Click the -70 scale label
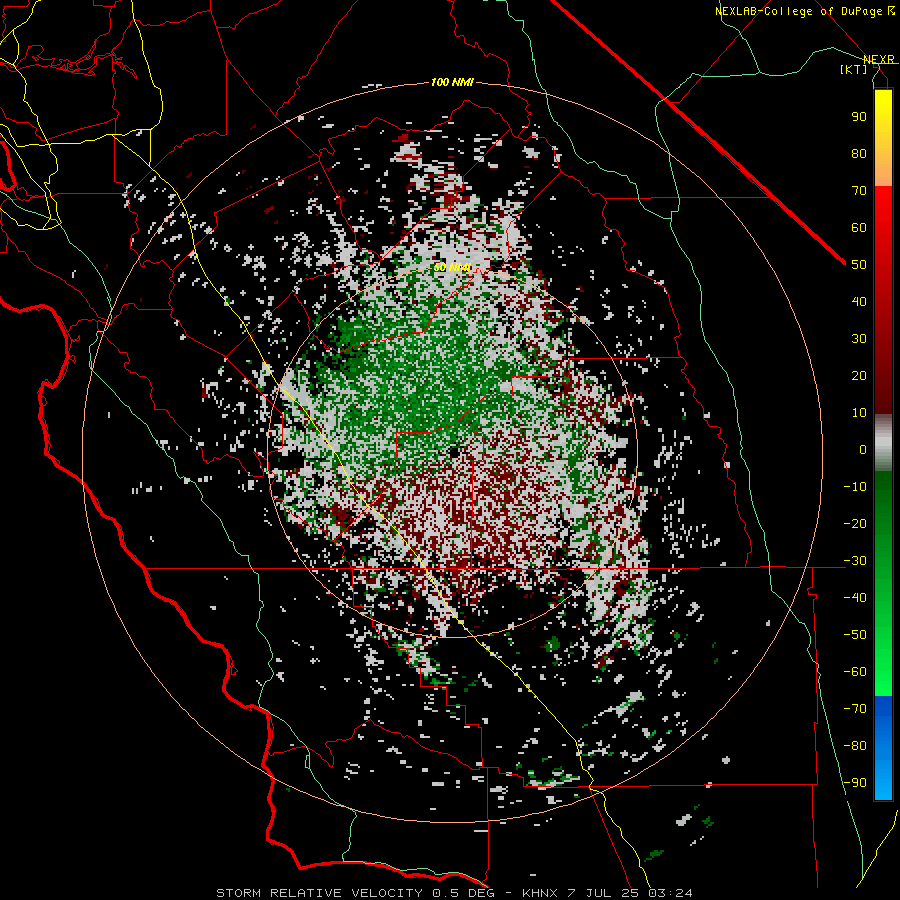This screenshot has height=900, width=900. click(855, 709)
